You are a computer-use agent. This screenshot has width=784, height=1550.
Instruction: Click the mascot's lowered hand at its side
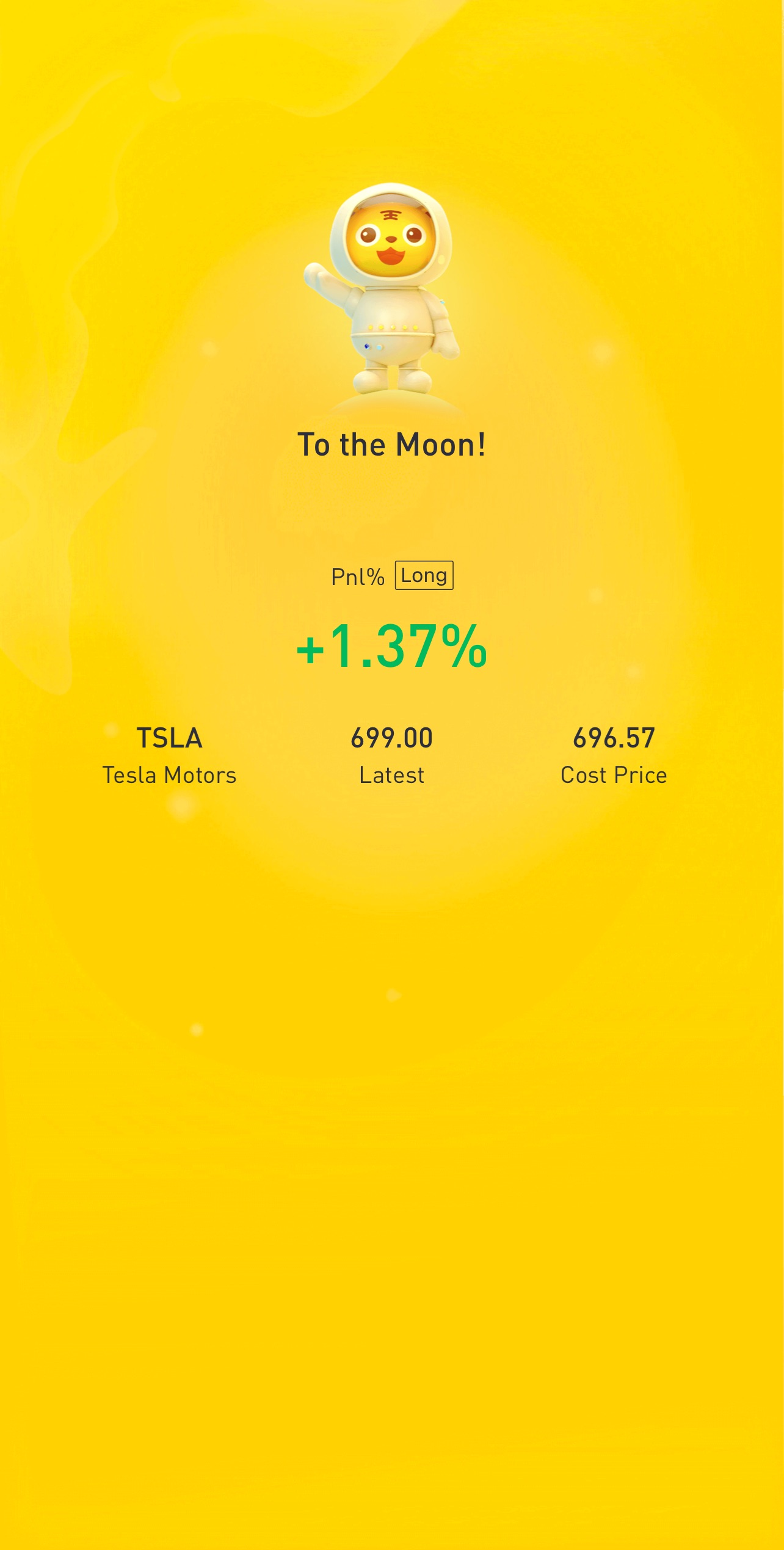446,344
